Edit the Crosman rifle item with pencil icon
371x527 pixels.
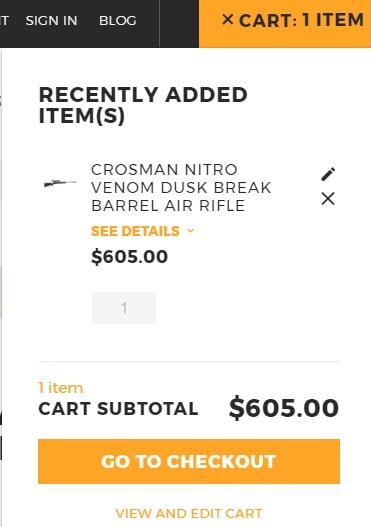pos(328,174)
